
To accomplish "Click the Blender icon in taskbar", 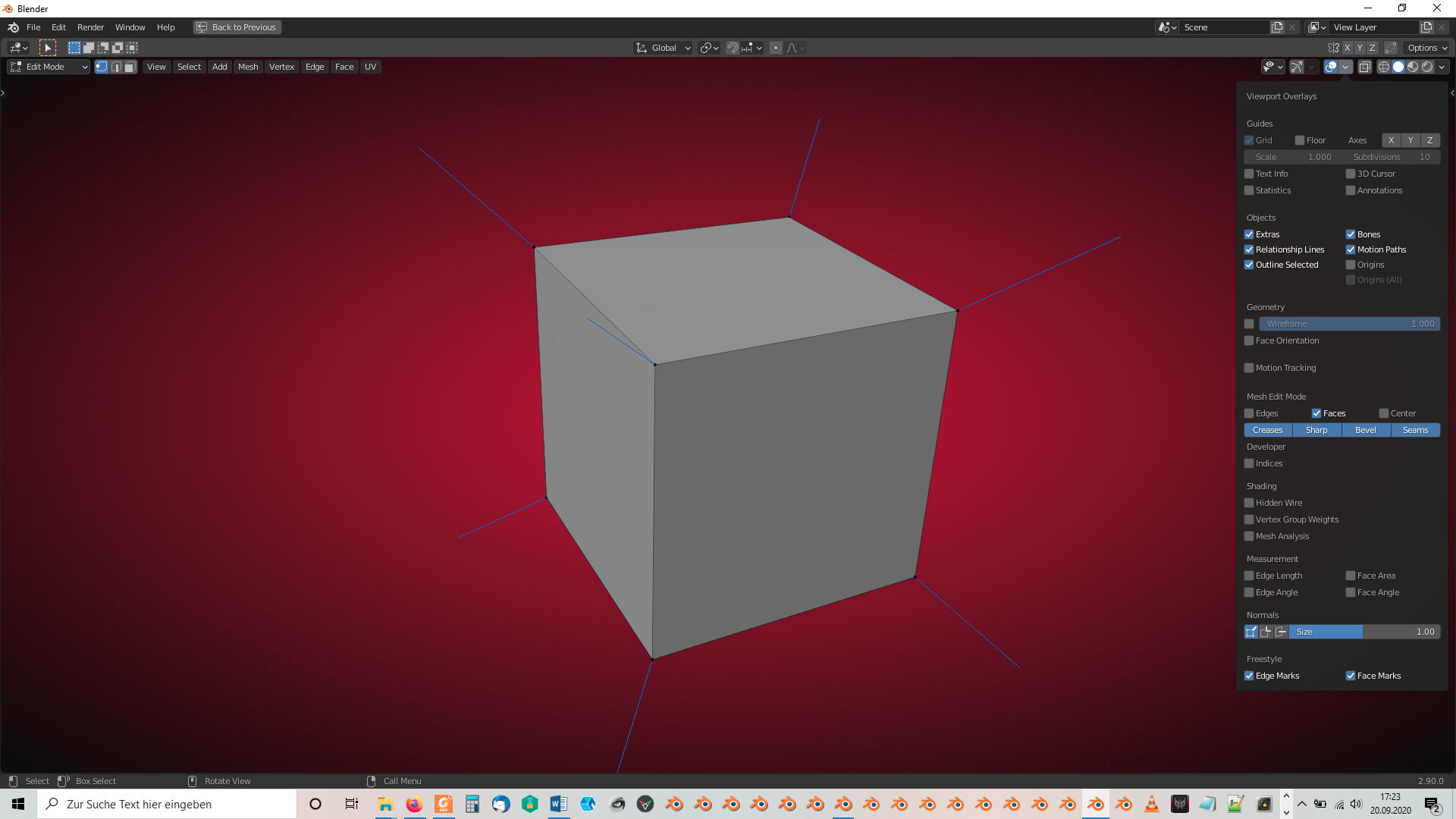I will pos(1095,804).
